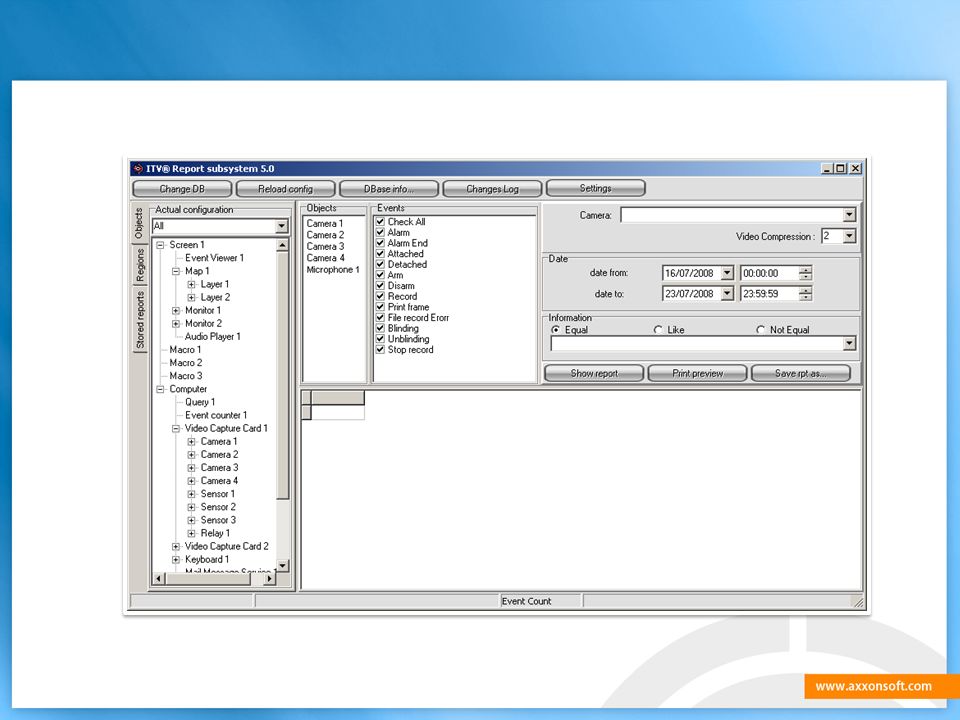Click Print preview

click(697, 373)
